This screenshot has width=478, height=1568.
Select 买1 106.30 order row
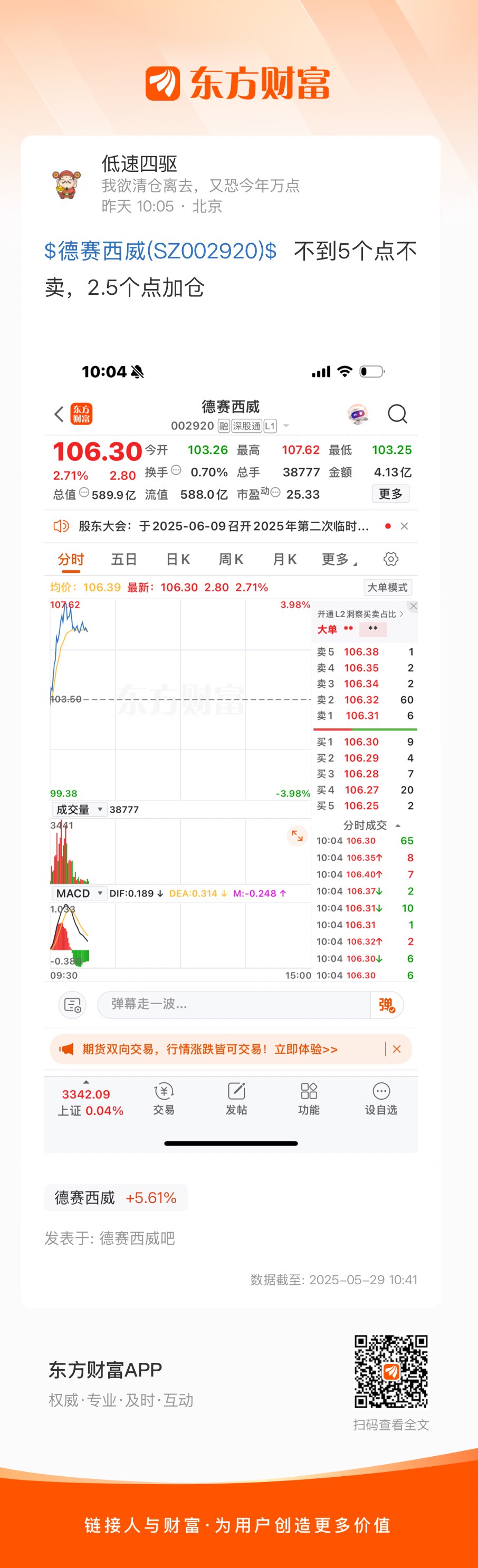365,742
